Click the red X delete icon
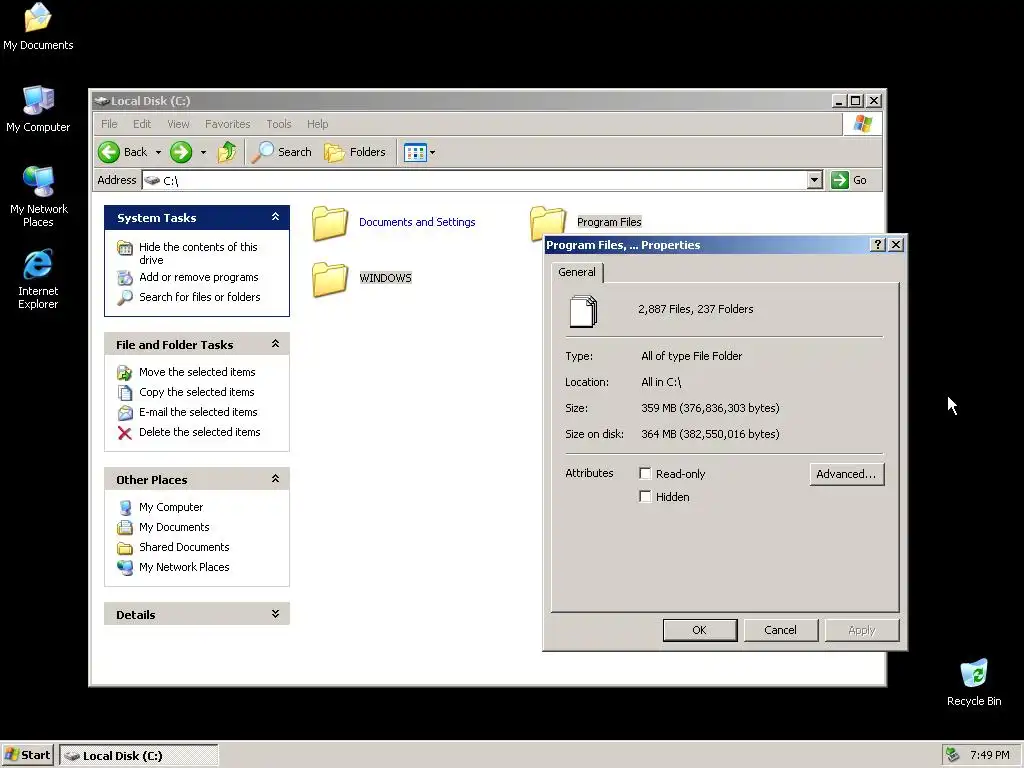Screen dimensions: 1024x768 125,433
